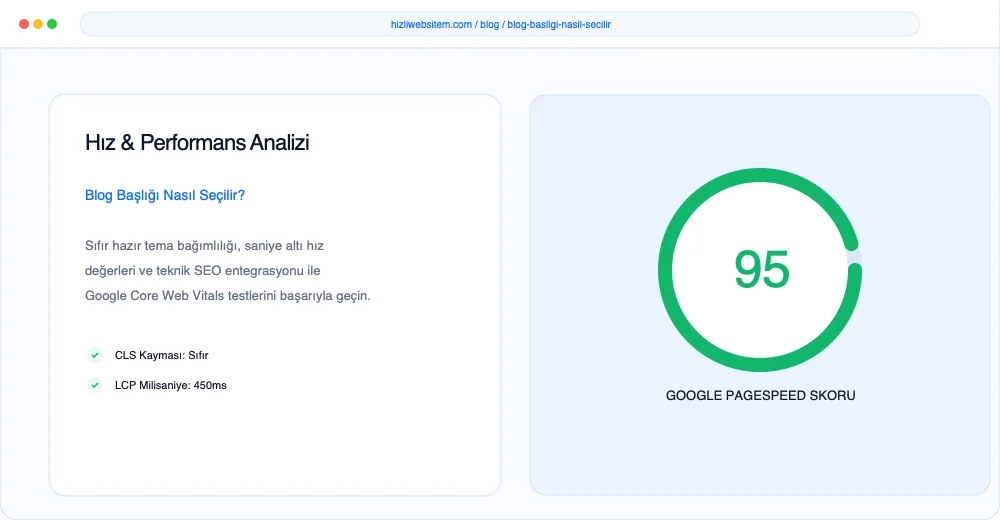Click the 95 score number

(x=761, y=269)
